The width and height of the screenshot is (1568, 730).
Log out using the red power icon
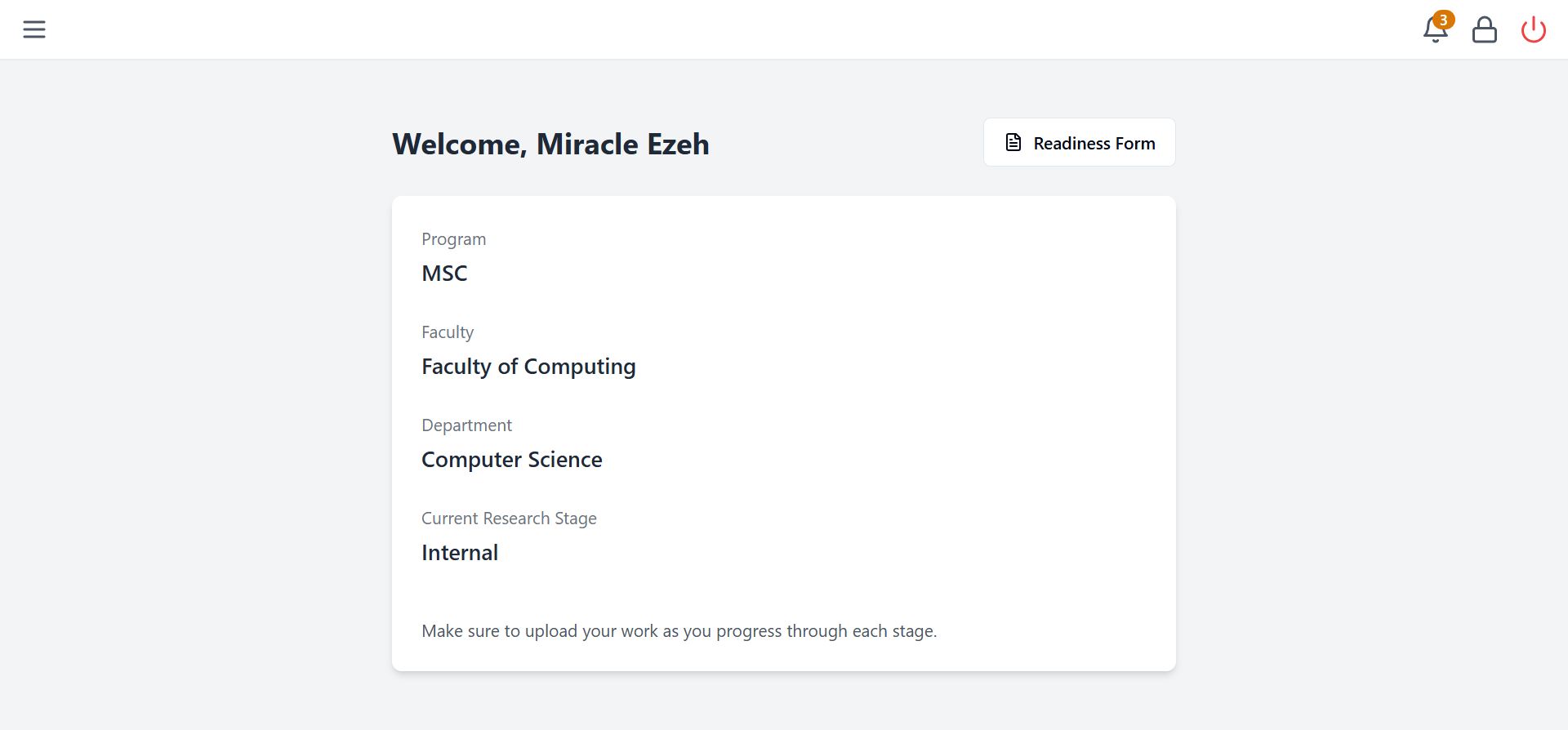pos(1533,29)
